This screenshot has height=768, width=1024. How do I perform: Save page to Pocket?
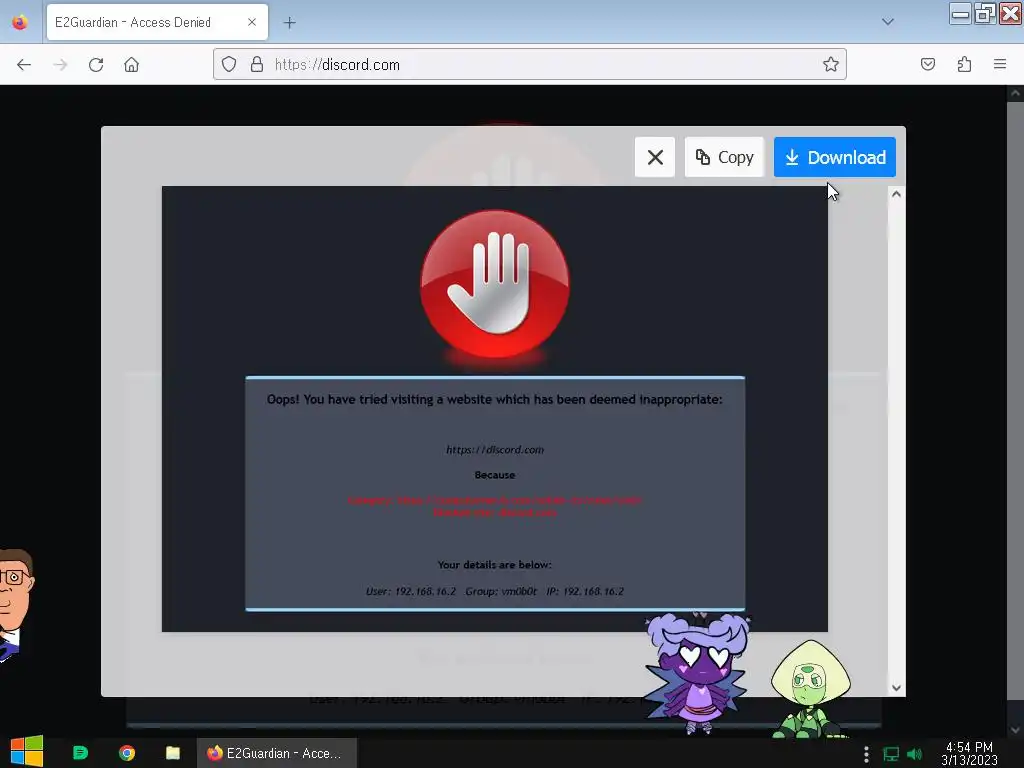point(927,64)
